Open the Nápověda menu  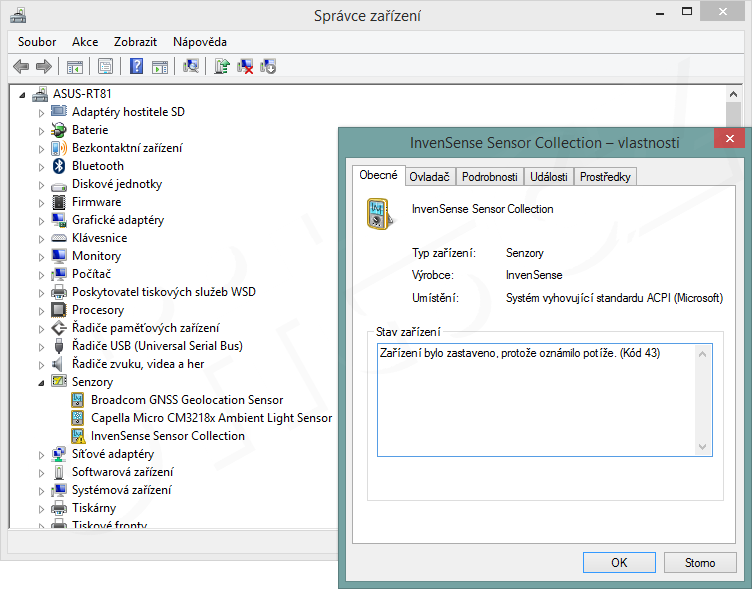[200, 42]
